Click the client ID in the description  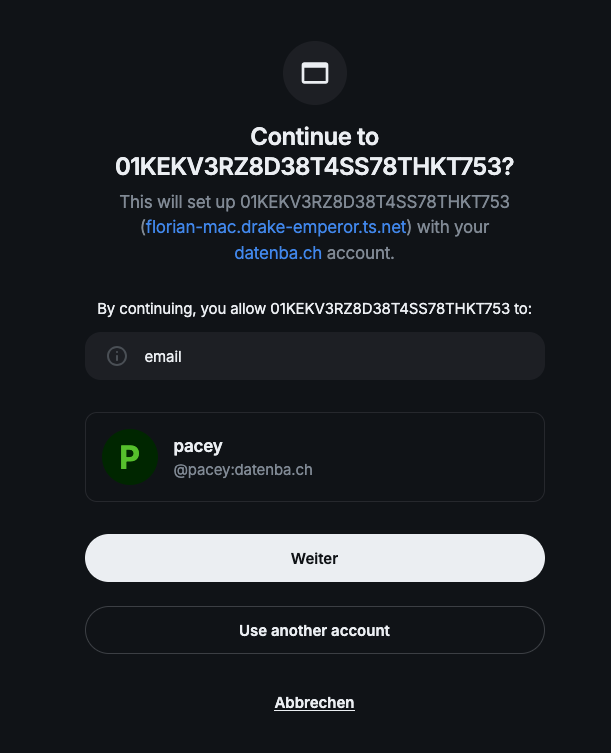[375, 202]
